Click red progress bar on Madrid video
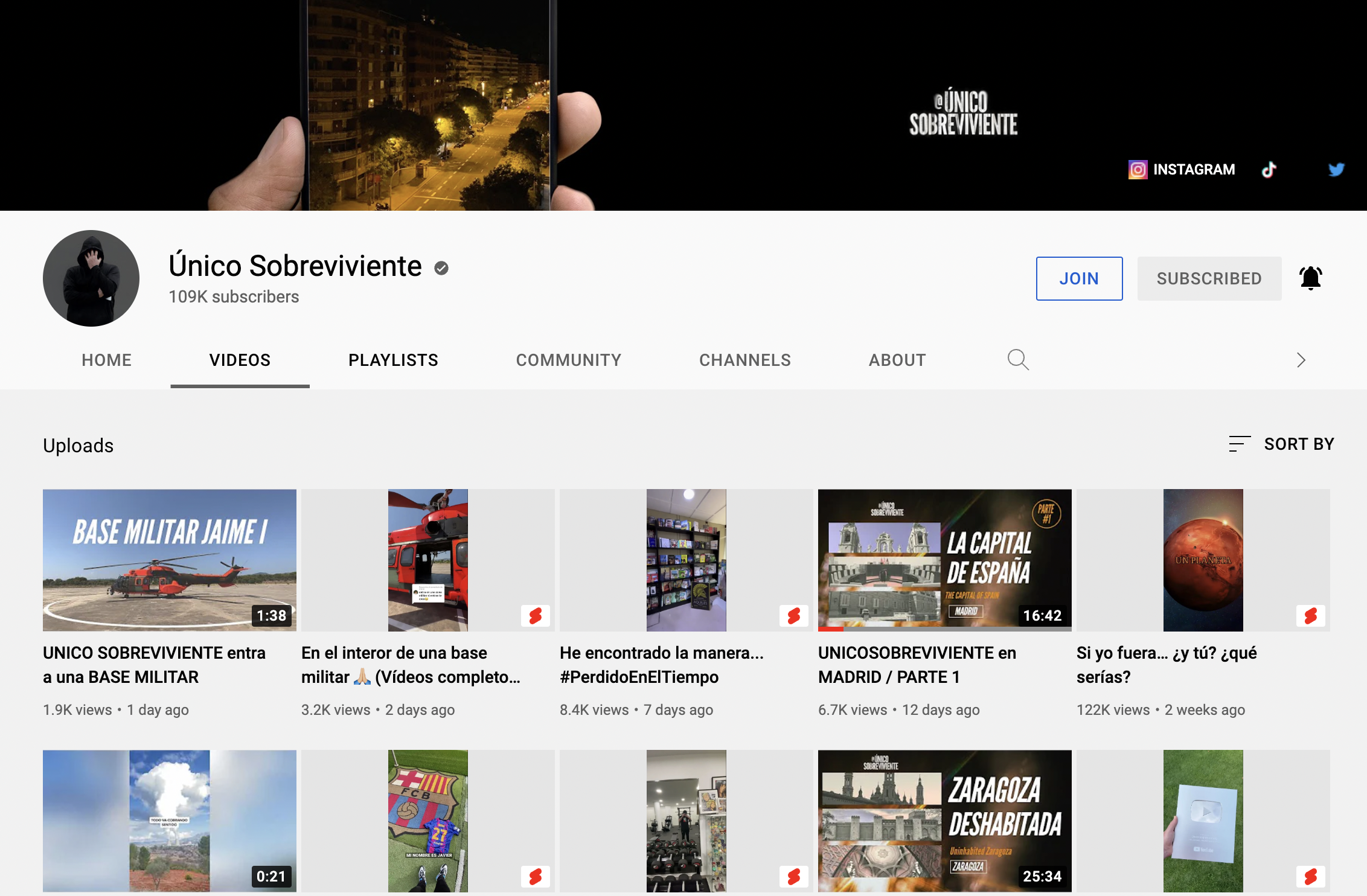 point(831,629)
